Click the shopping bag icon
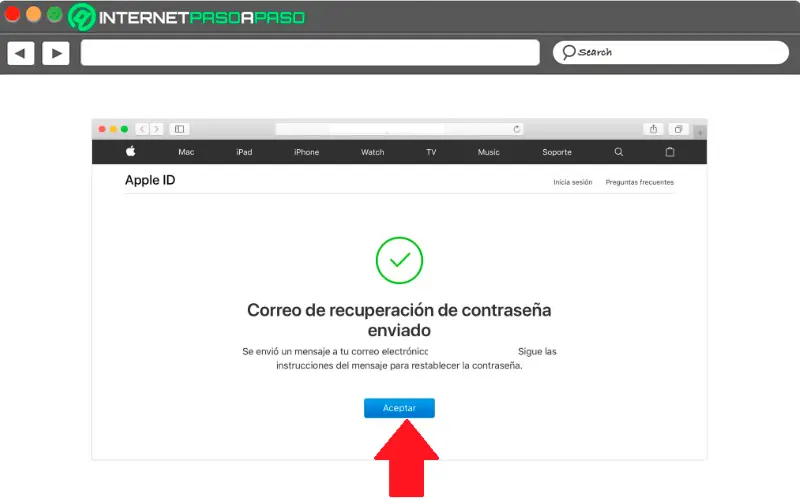The height and width of the screenshot is (500, 800). (x=670, y=152)
